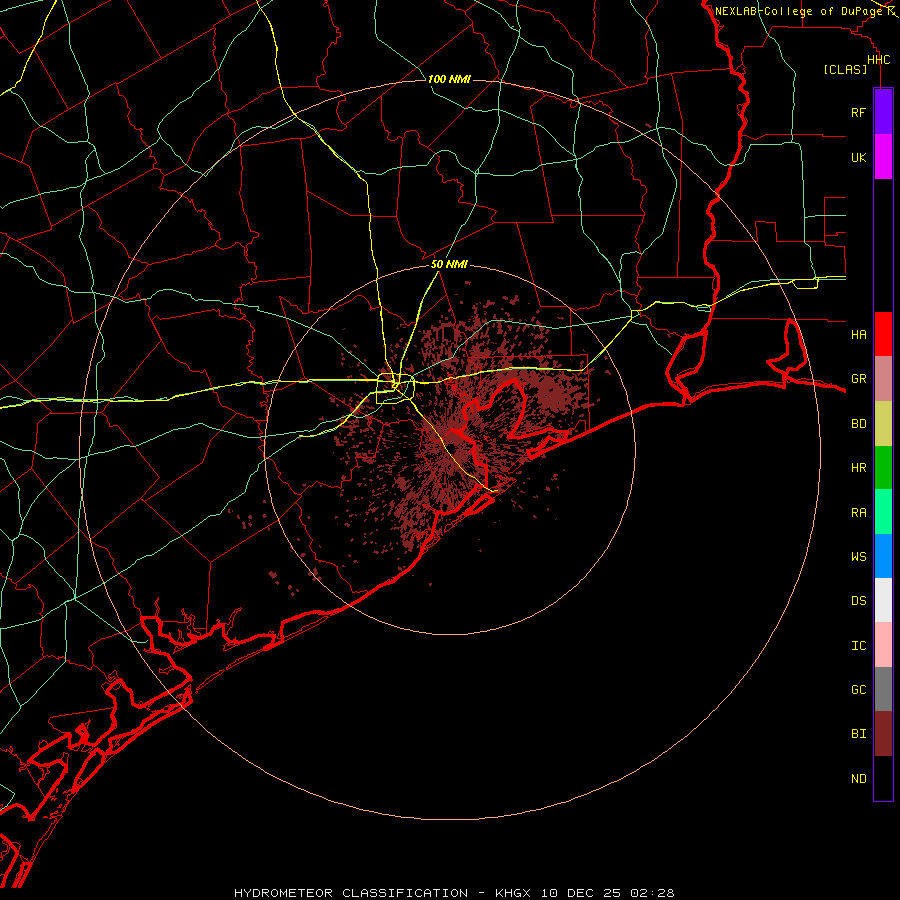Image resolution: width=900 pixels, height=900 pixels.
Task: Click the GC gray color swatch
Action: 883,689
